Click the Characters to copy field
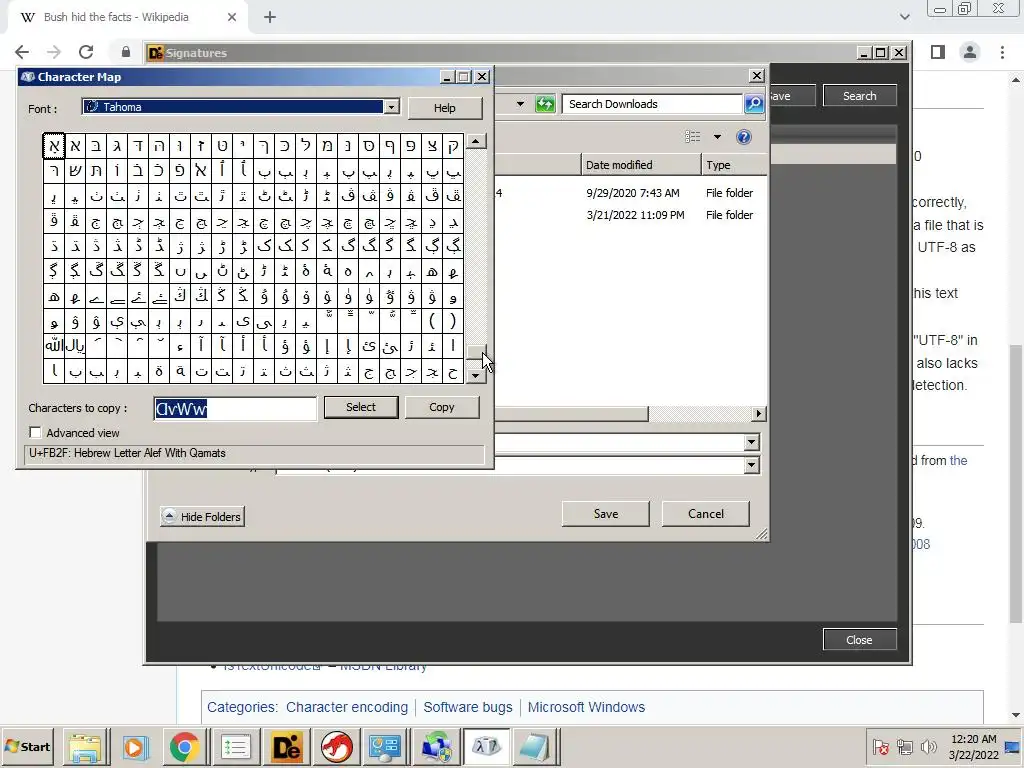Image resolution: width=1024 pixels, height=768 pixels. pyautogui.click(x=235, y=409)
